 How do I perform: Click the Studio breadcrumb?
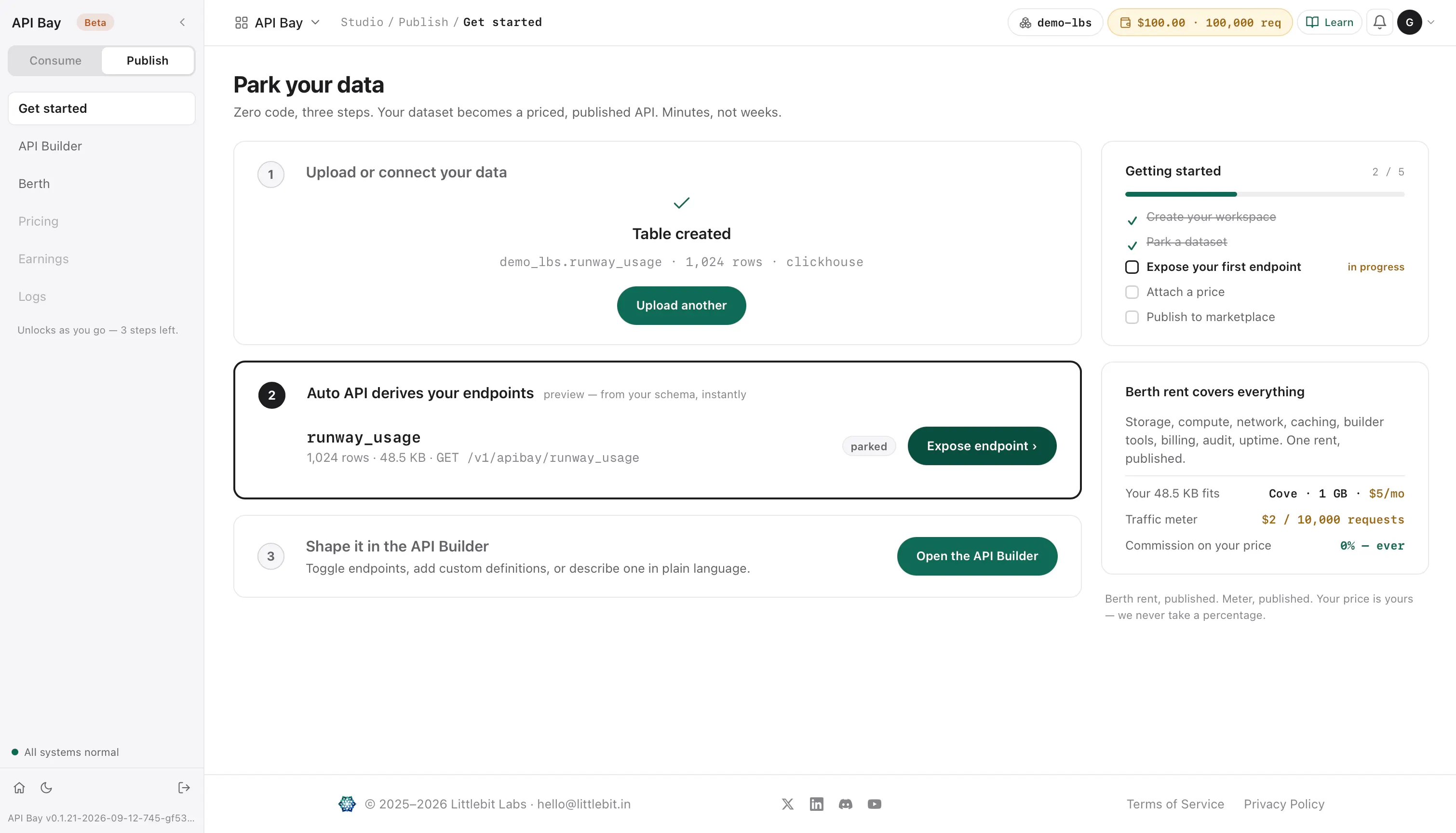362,22
